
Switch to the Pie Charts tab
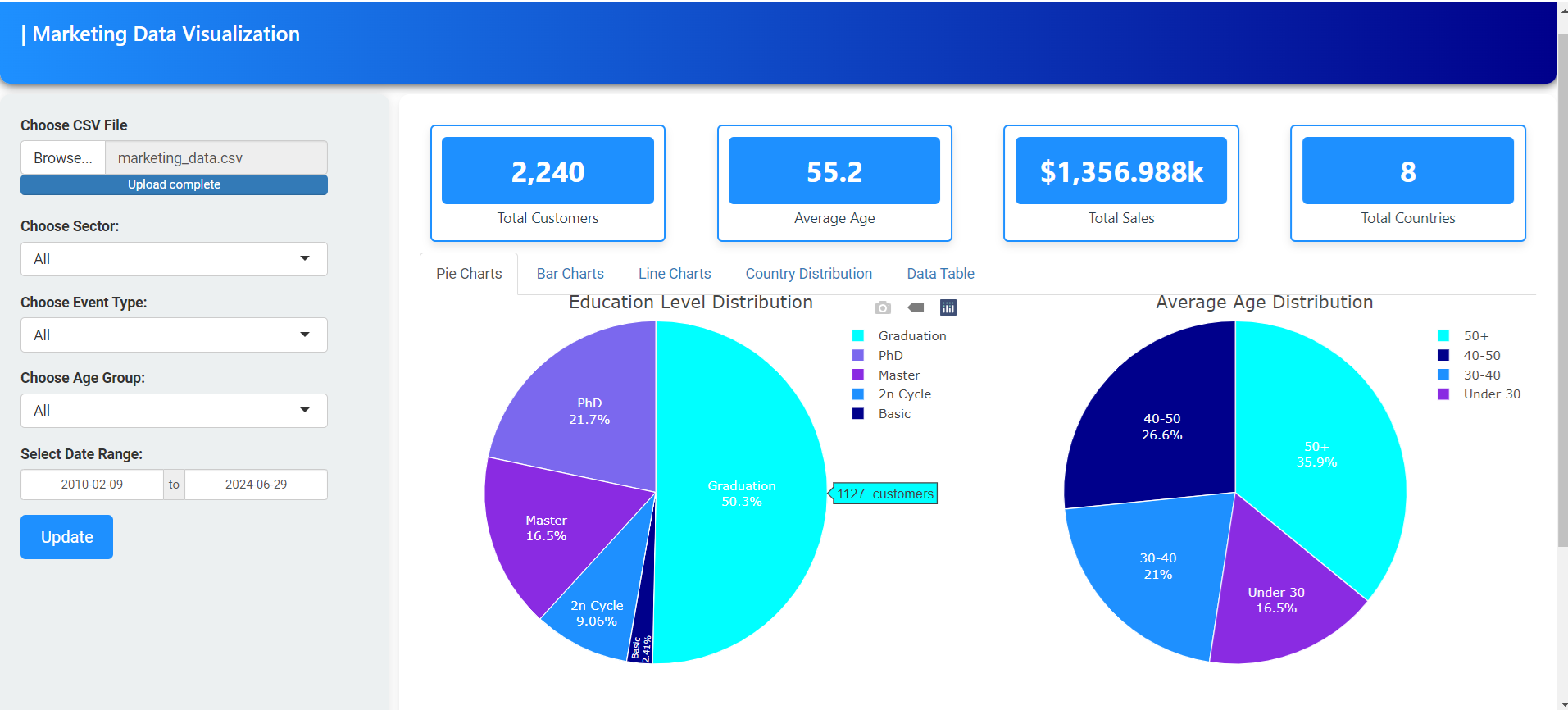469,274
